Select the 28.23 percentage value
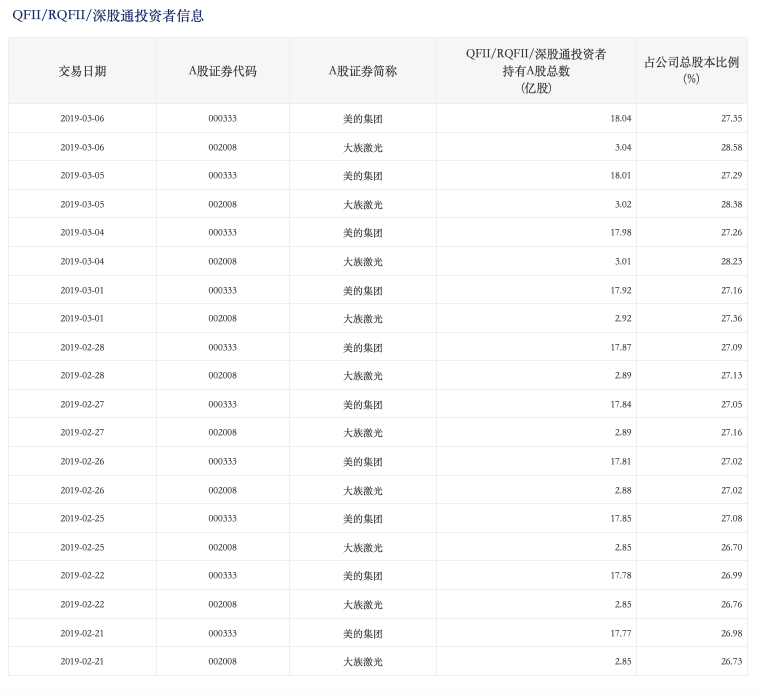The image size is (765, 694). [731, 262]
